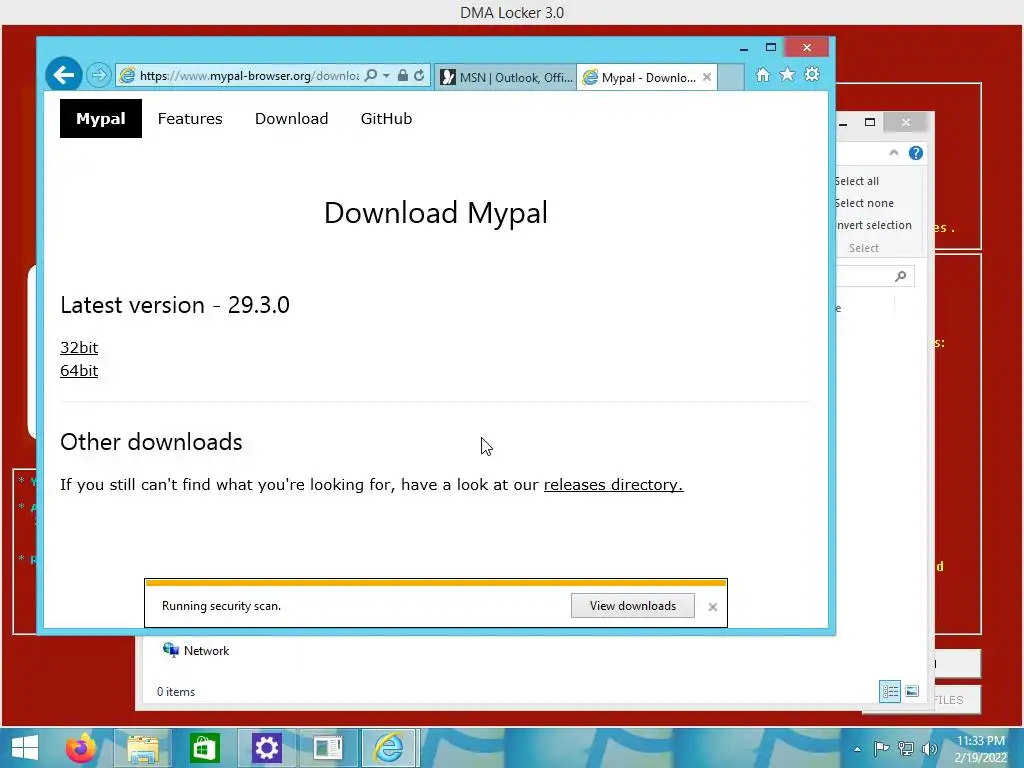Open the volume speaker tray icon

(929, 748)
